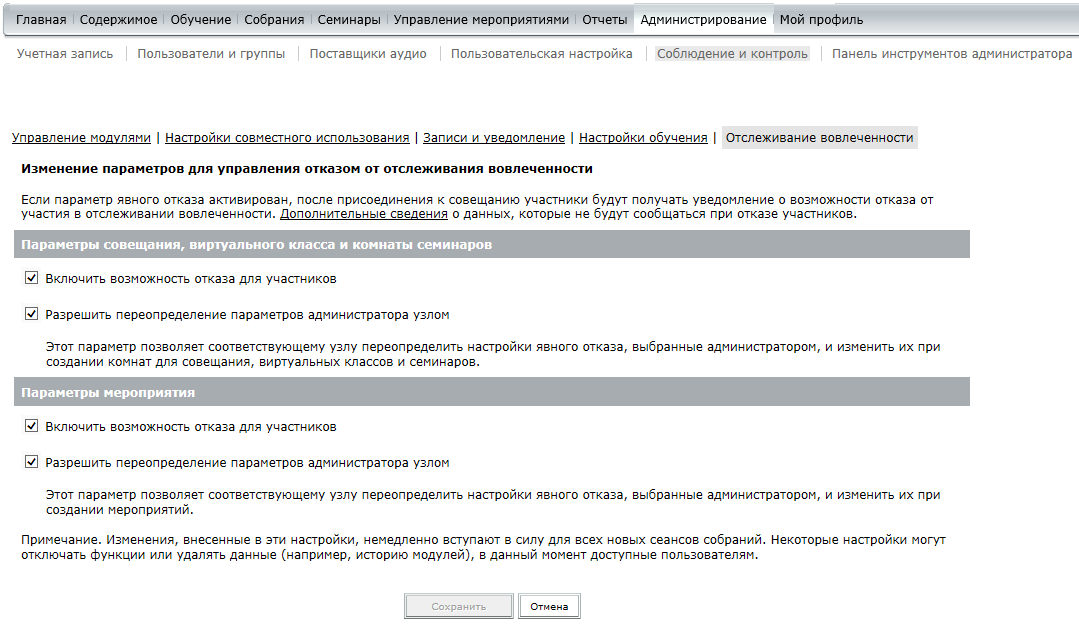Open the Дополнительные сведения link
Image resolution: width=1079 pixels, height=624 pixels.
pyautogui.click(x=364, y=214)
